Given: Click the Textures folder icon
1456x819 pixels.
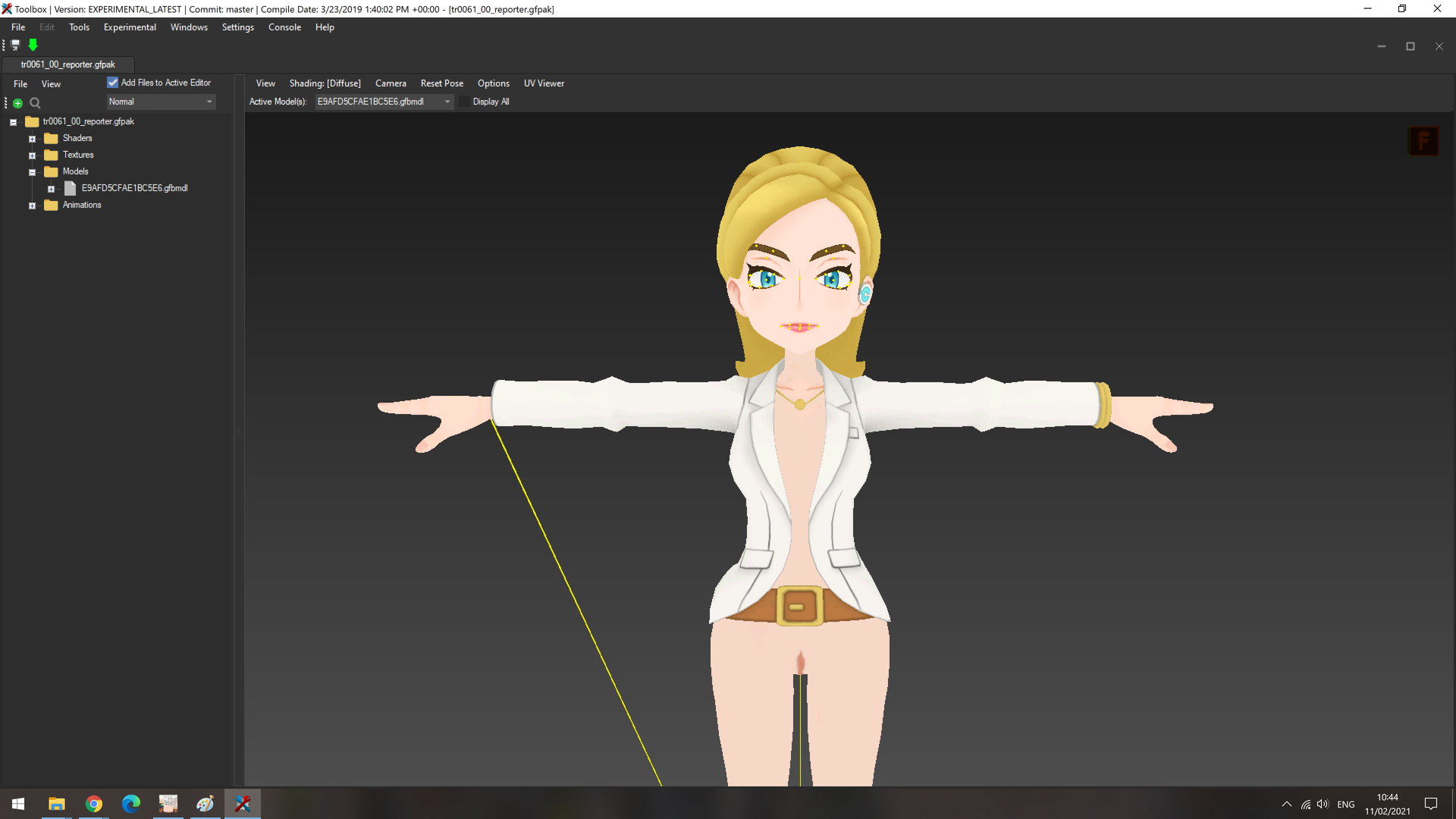Looking at the screenshot, I should tap(51, 155).
